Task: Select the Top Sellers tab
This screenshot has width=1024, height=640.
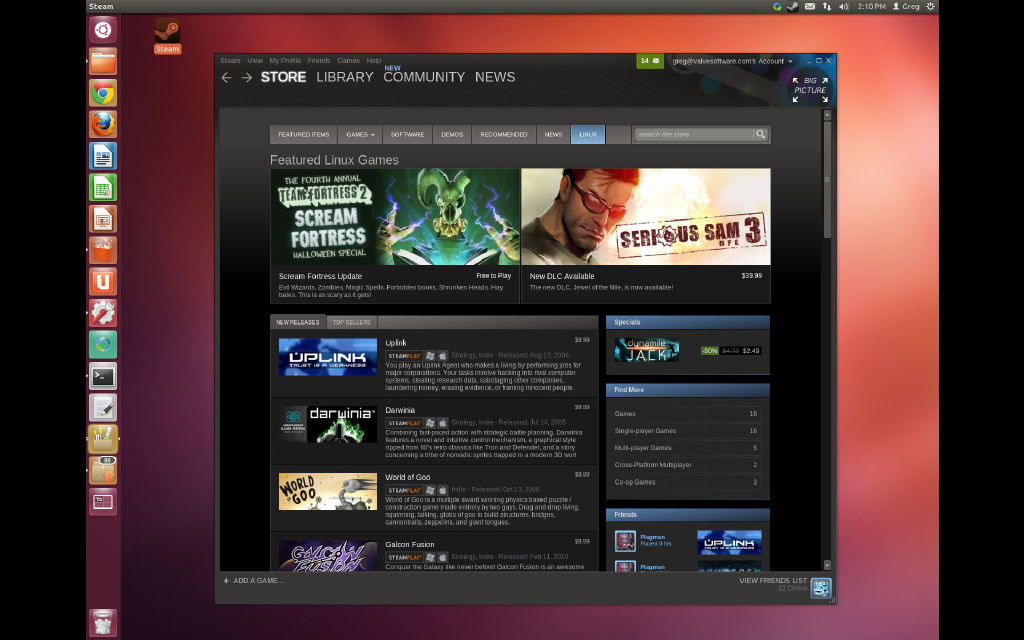Action: pos(351,322)
